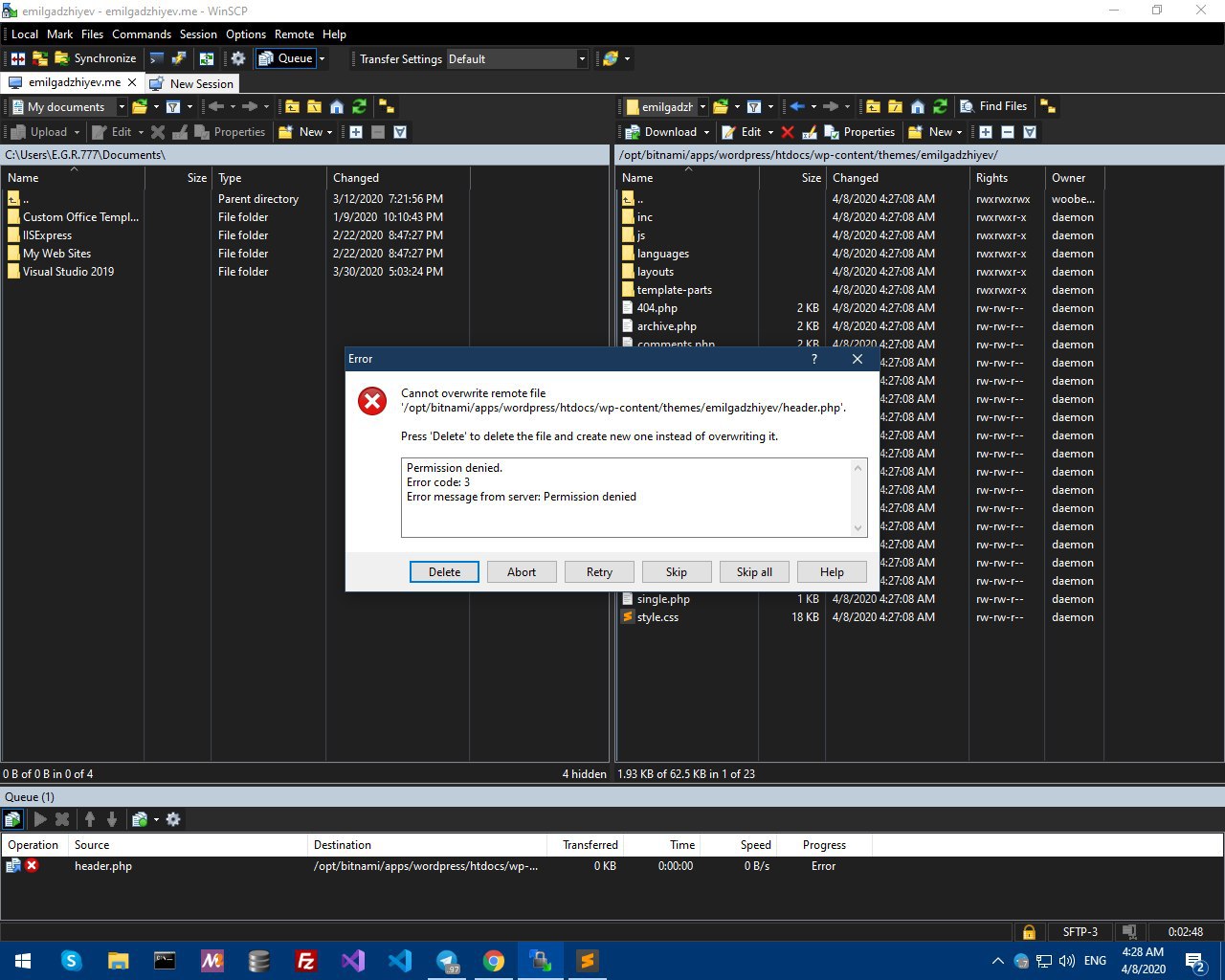Click the Download button
Image resolution: width=1225 pixels, height=980 pixels.
coord(661,132)
